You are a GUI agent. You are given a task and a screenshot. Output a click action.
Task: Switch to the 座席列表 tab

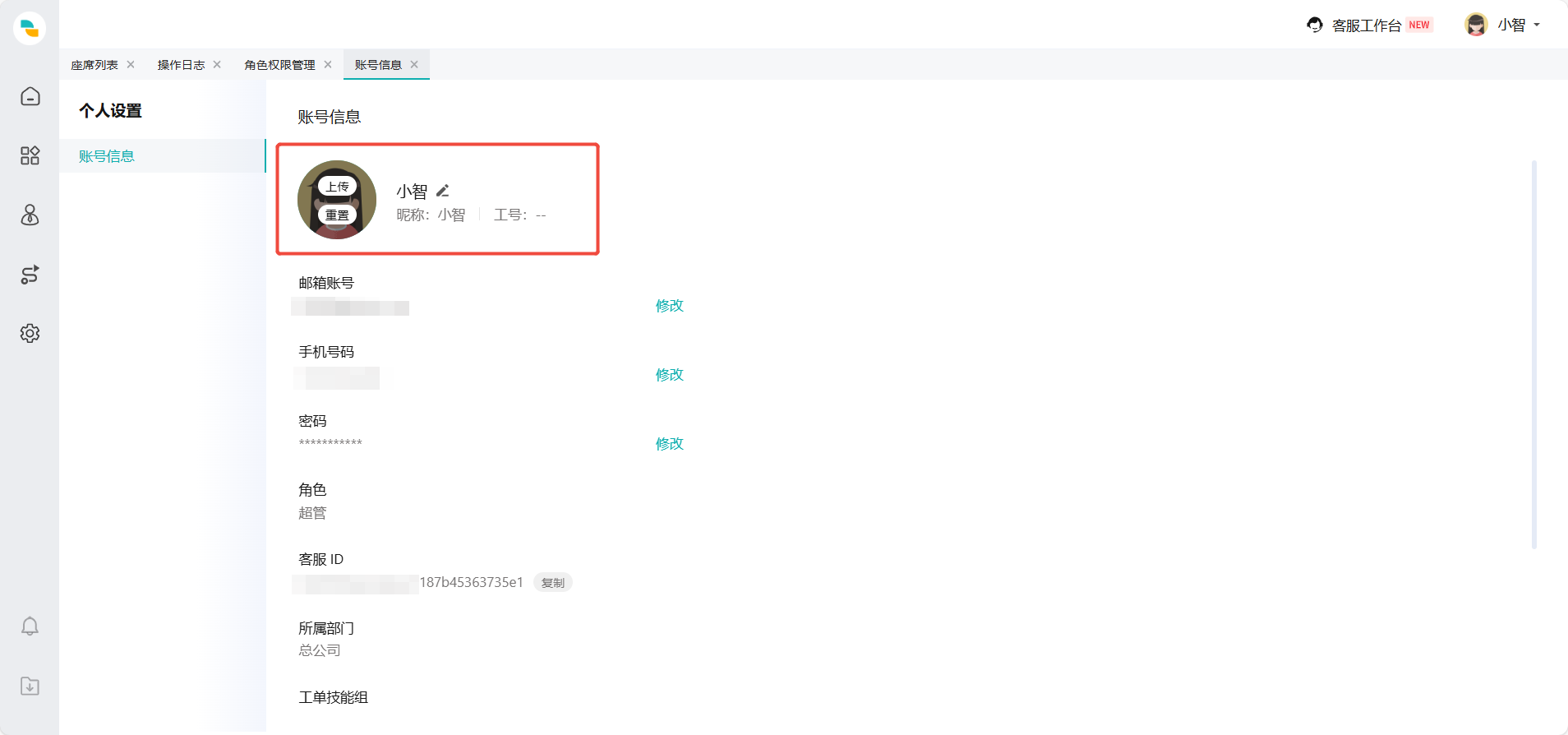[x=95, y=65]
